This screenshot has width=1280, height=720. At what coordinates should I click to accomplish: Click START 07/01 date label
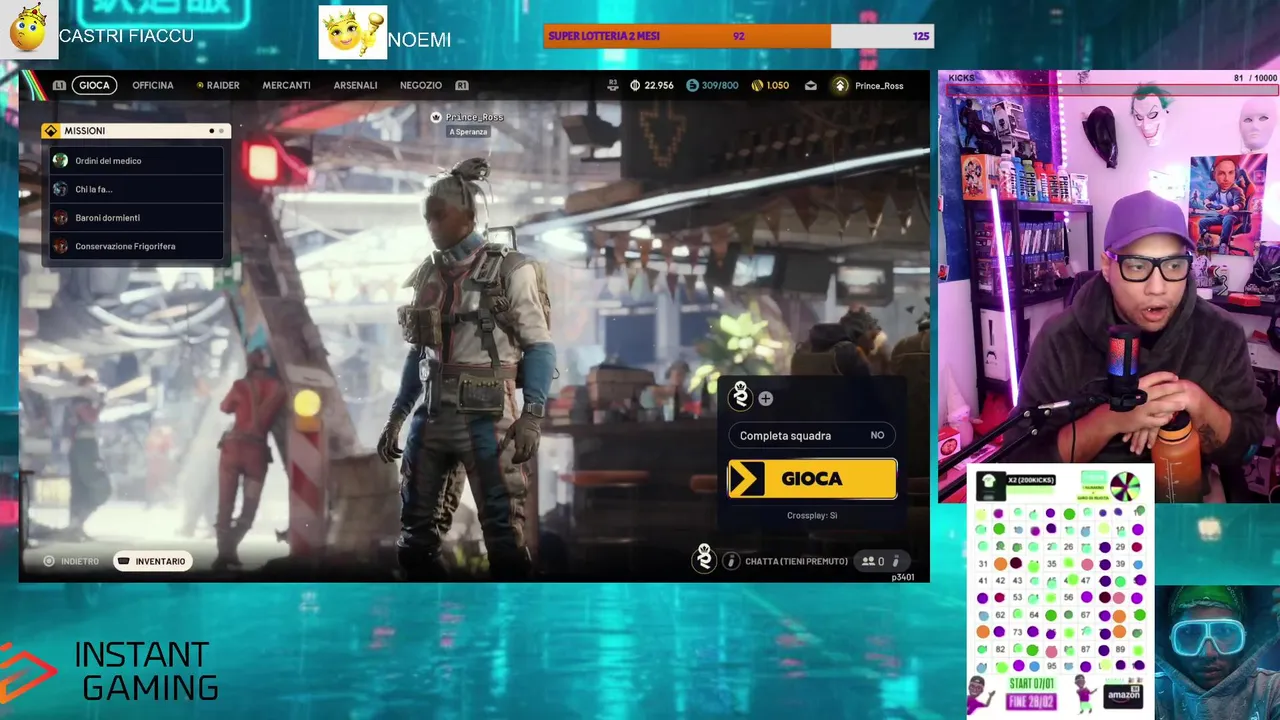[1032, 684]
